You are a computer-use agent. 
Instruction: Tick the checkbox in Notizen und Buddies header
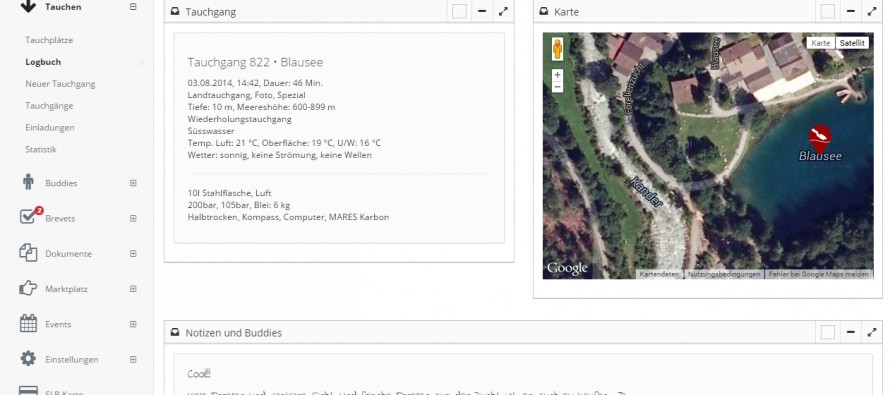pyautogui.click(x=828, y=333)
